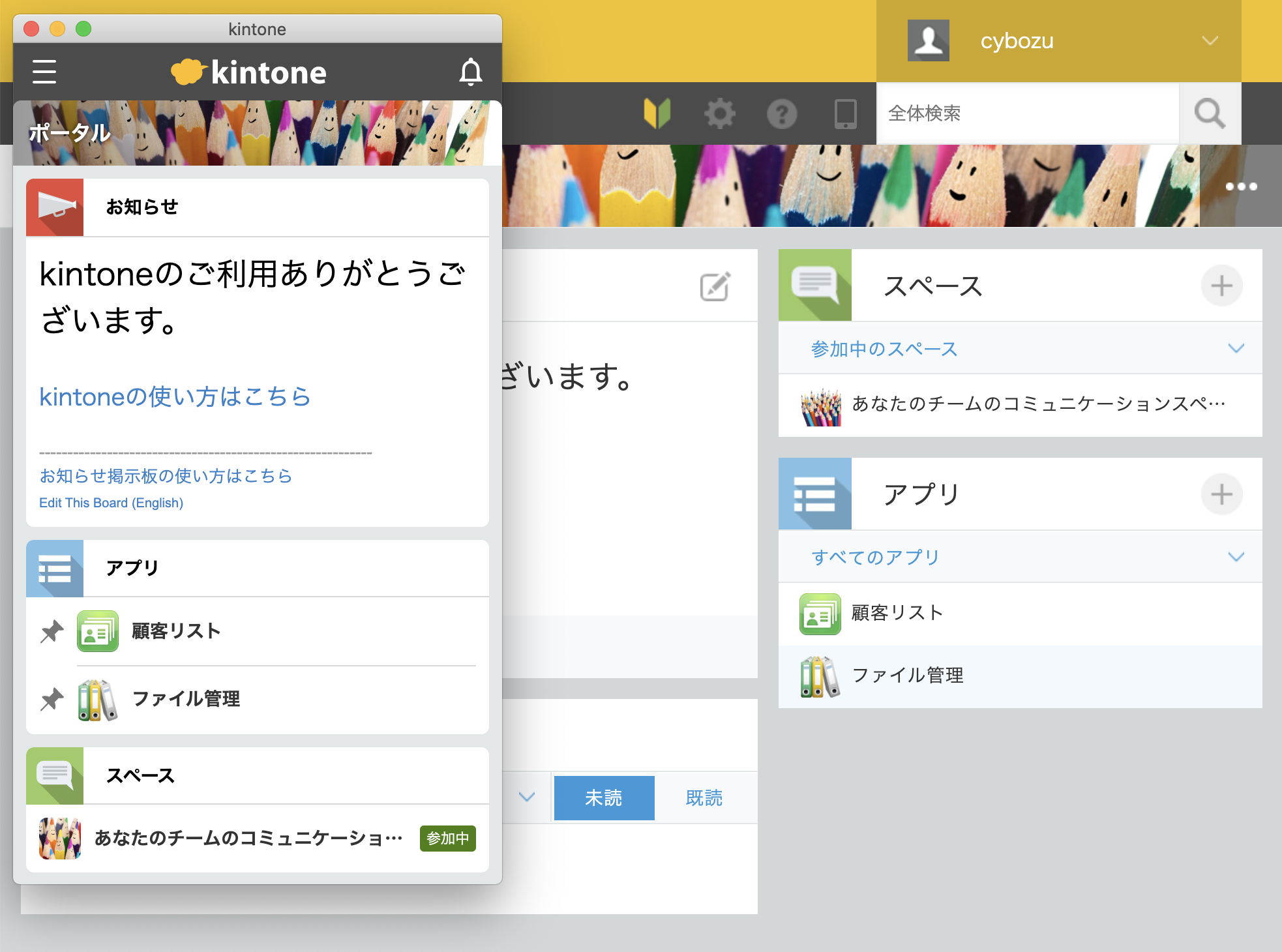Focus the 全体検索 search field
This screenshot has width=1282, height=952.
point(1028,113)
